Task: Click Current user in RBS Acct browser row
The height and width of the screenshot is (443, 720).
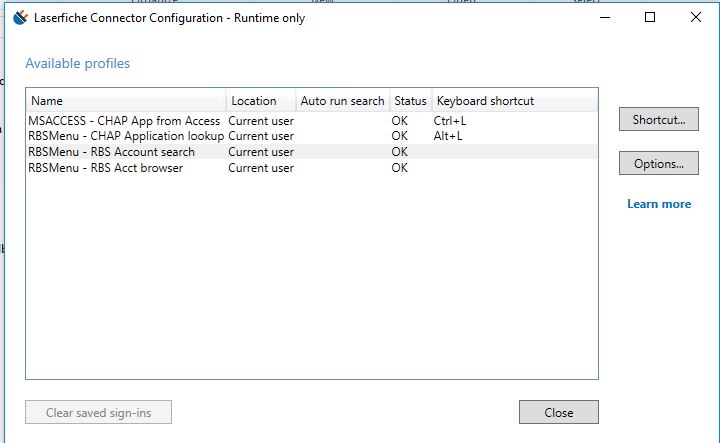Action: point(261,168)
